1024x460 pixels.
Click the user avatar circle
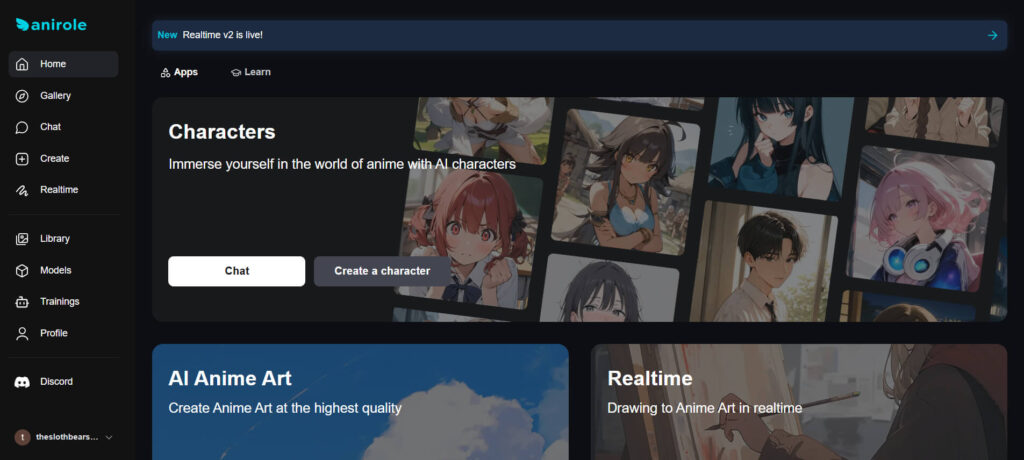[x=22, y=437]
